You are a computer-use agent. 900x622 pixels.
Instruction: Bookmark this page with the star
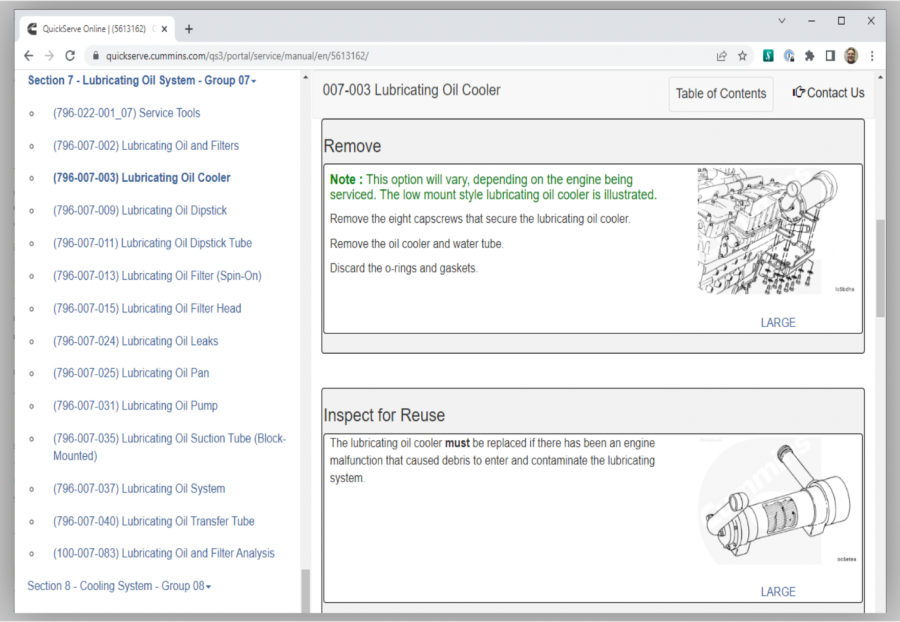point(742,56)
